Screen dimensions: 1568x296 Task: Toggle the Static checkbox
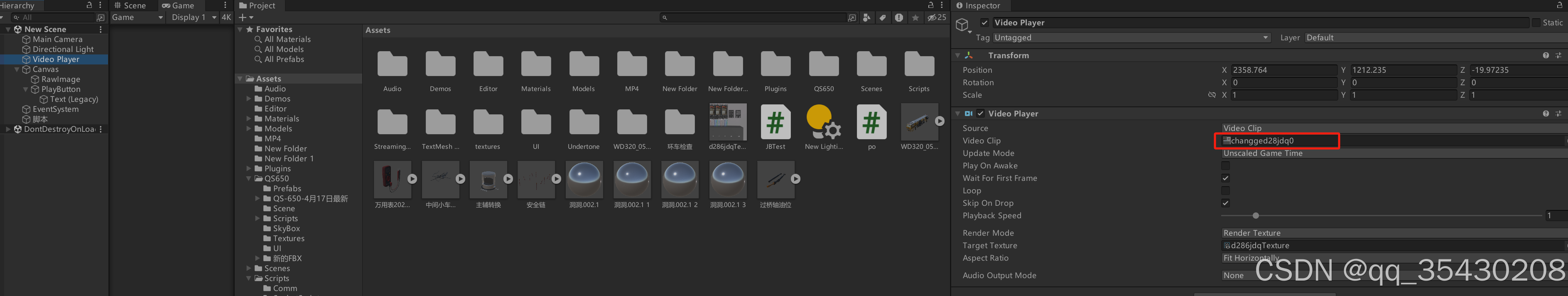(x=1536, y=22)
